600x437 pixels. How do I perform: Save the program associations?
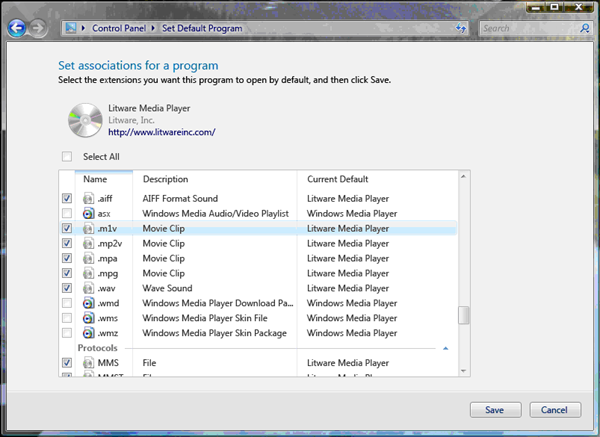[x=494, y=410]
